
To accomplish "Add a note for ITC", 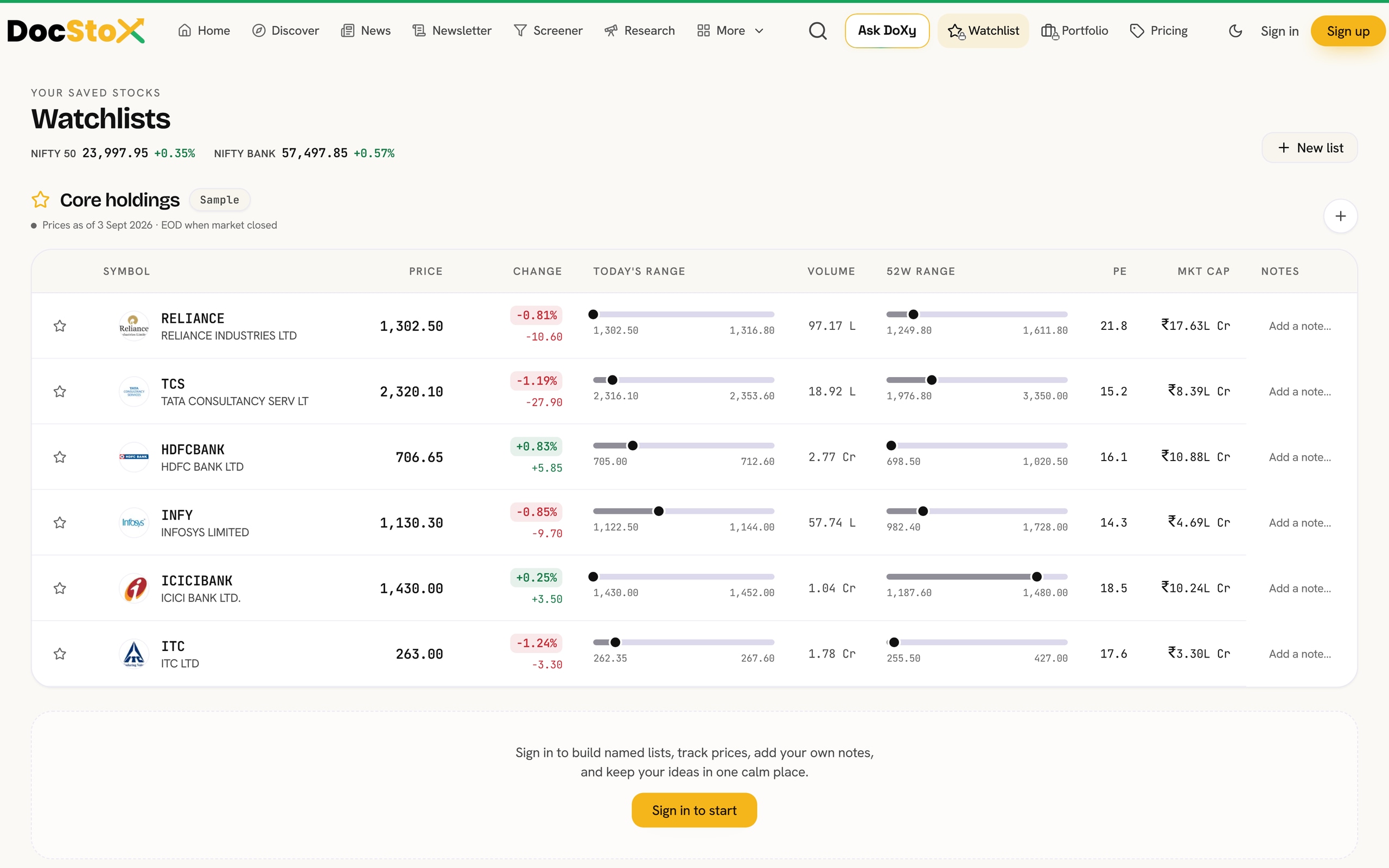I will pos(1299,654).
